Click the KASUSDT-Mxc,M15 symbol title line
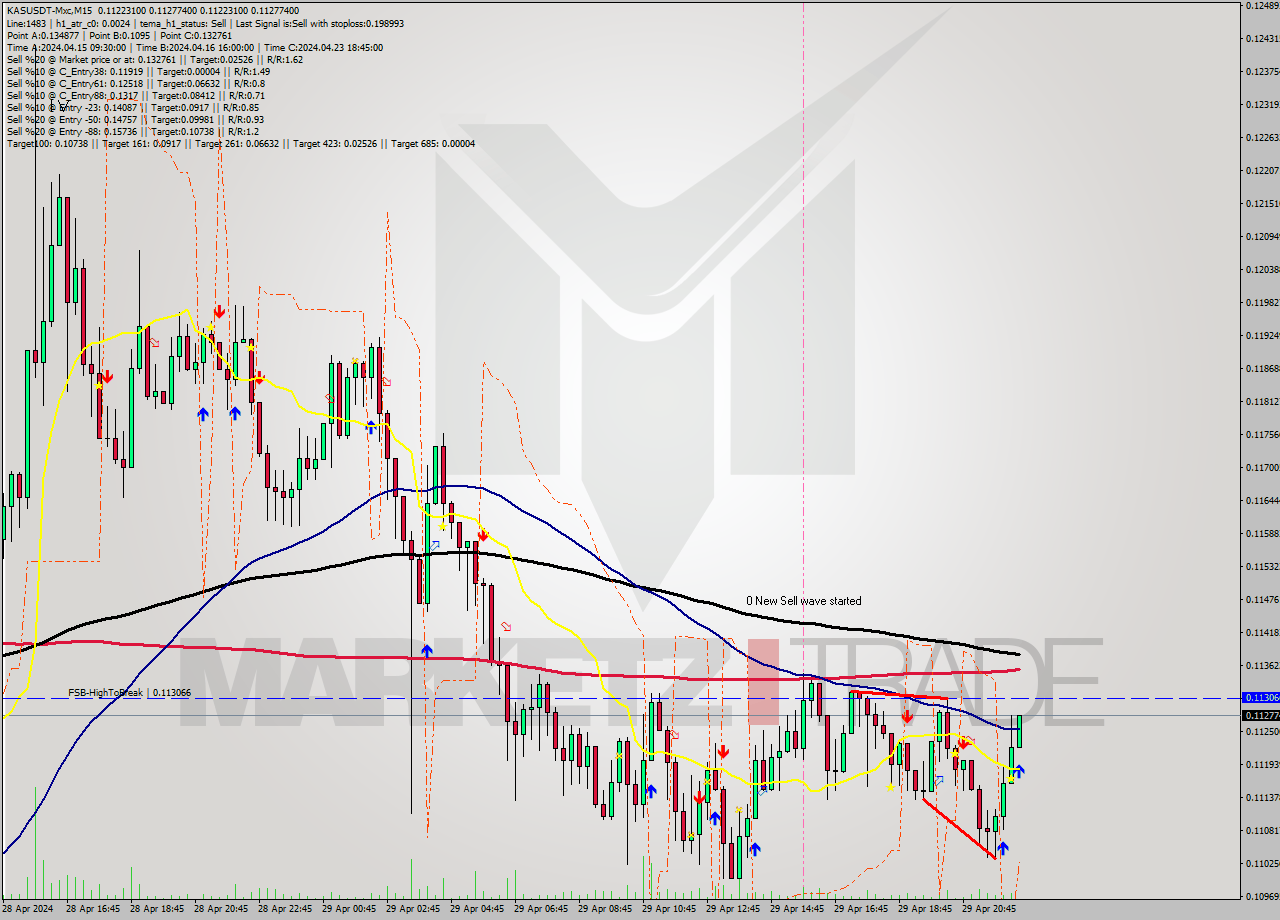Screen dimensions: 1280x920 point(152,10)
